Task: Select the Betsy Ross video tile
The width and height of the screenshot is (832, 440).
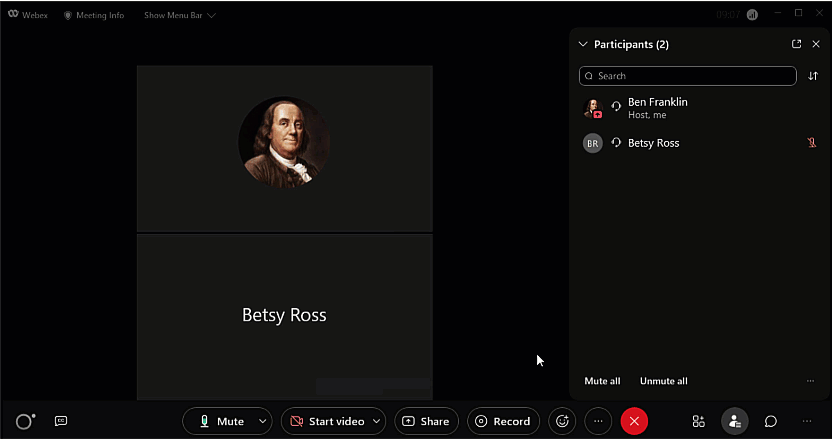Action: tap(284, 317)
